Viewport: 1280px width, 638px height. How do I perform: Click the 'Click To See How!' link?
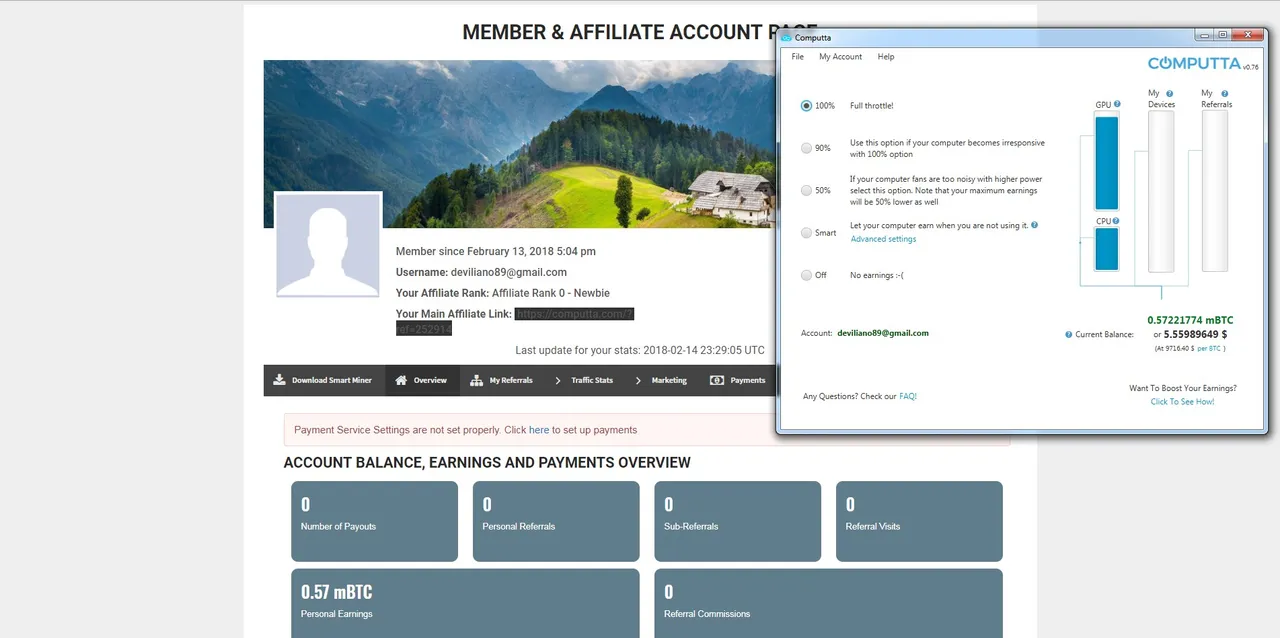pos(1182,401)
